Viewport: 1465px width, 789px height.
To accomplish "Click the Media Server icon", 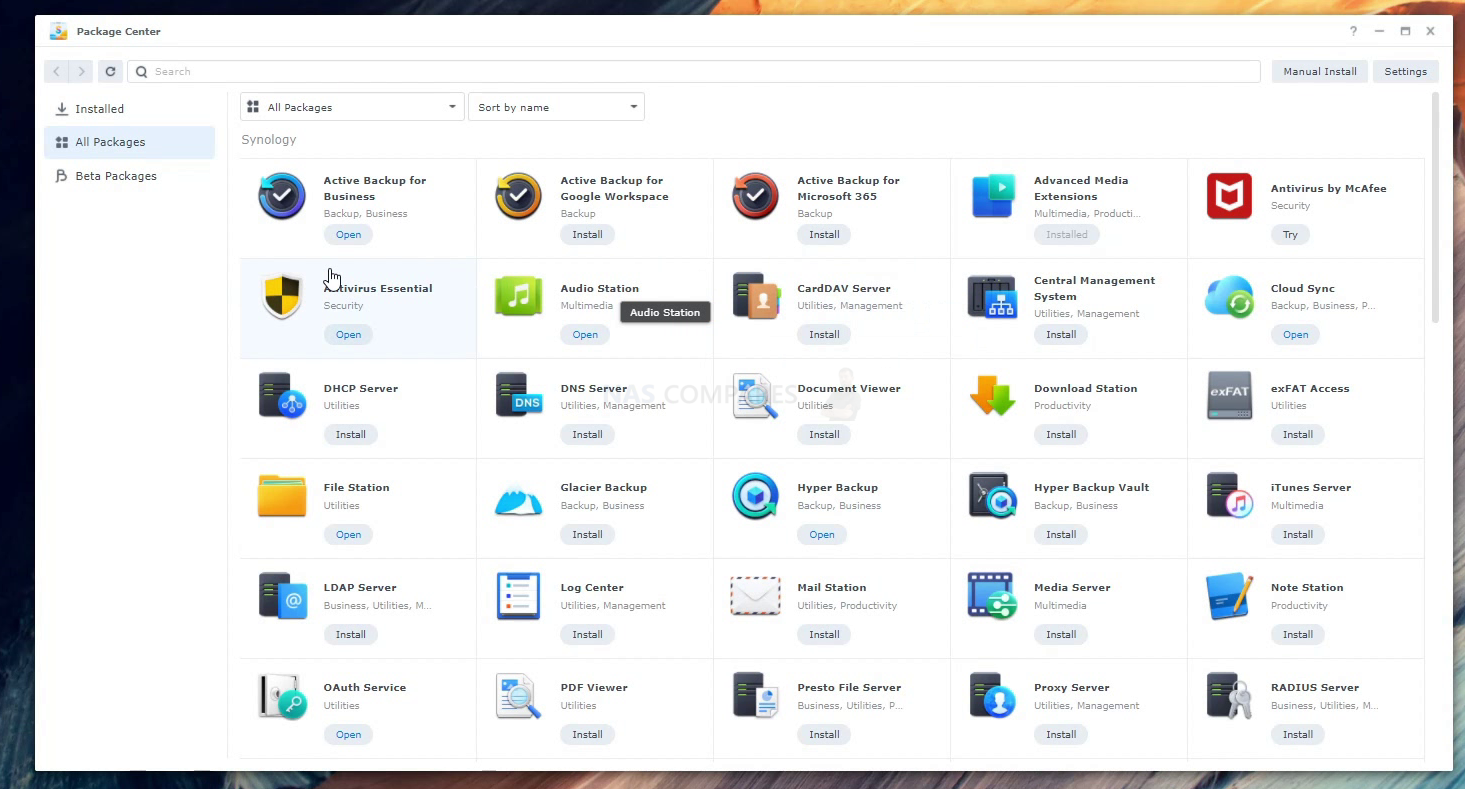I will coord(993,596).
